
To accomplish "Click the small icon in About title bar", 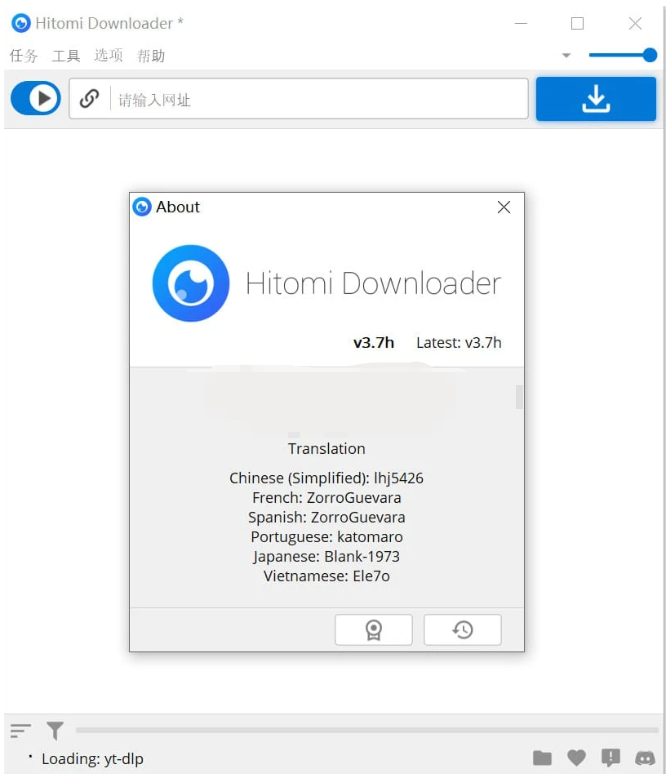I will [x=142, y=207].
